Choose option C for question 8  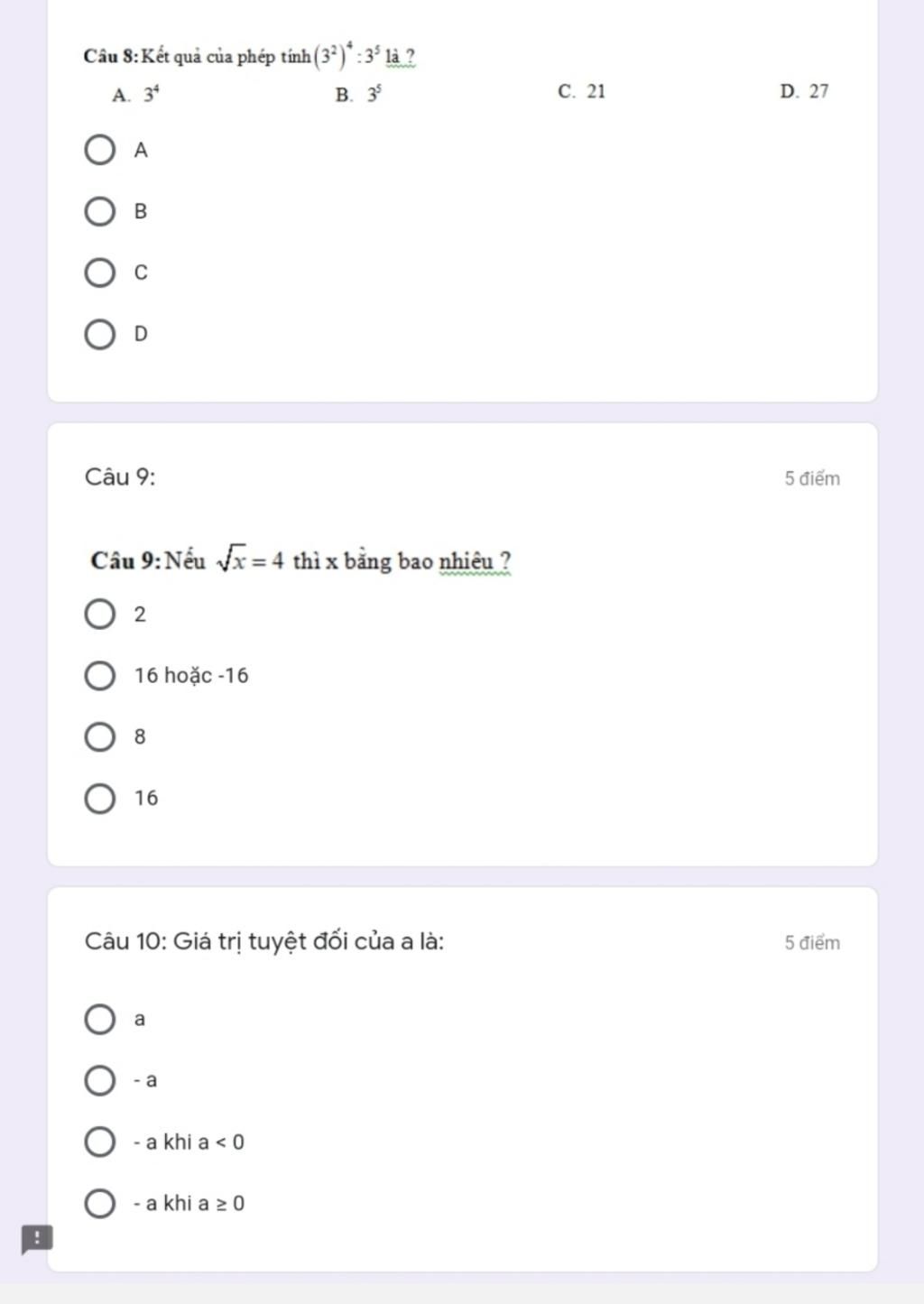[99, 273]
